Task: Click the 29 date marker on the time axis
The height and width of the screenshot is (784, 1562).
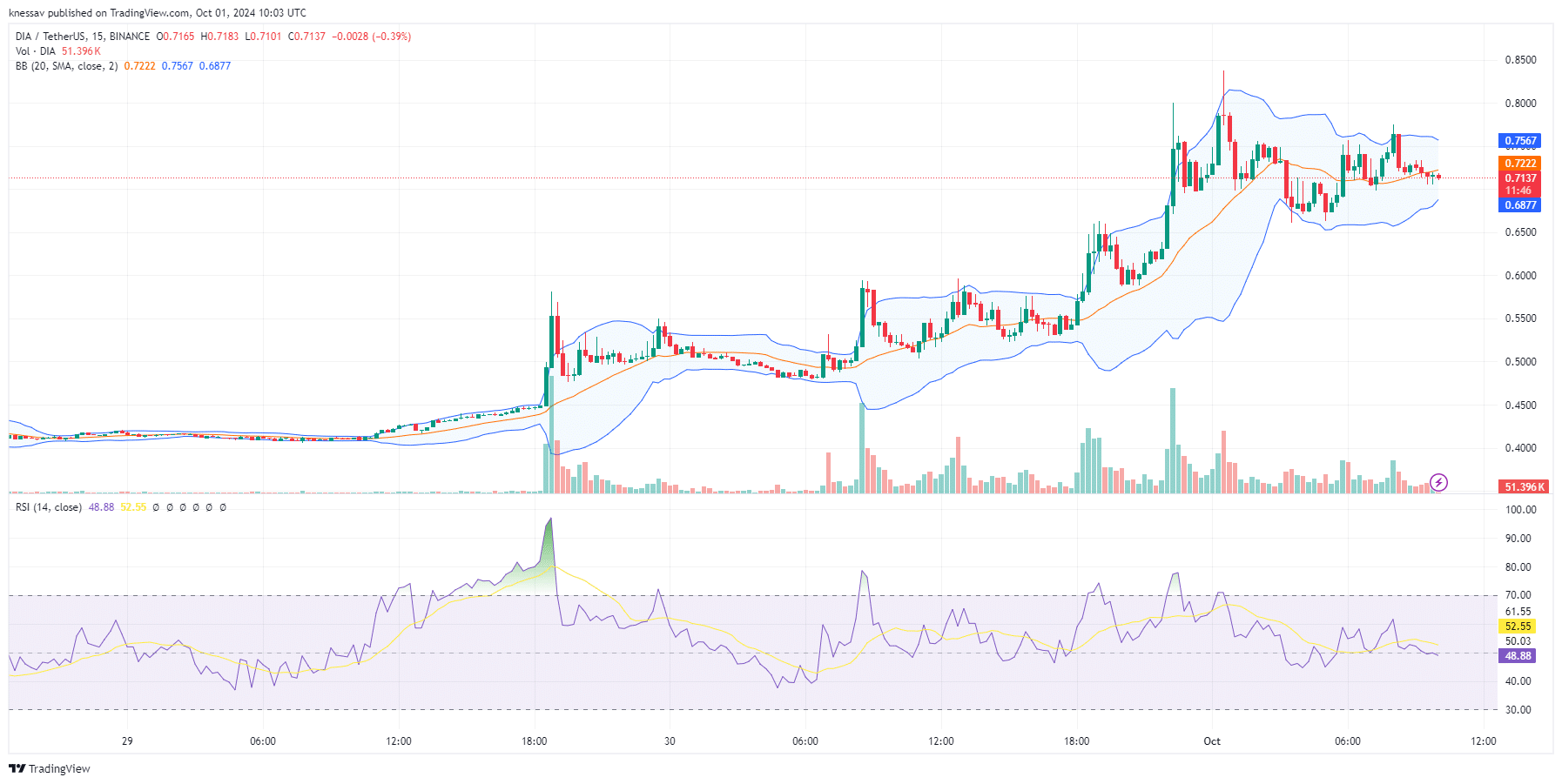Action: coord(127,741)
